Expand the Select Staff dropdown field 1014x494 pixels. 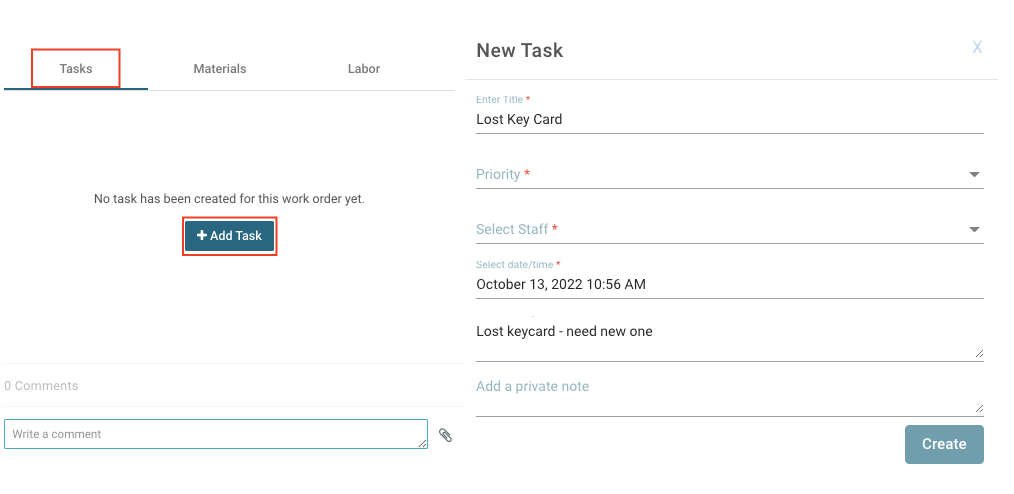coord(720,230)
